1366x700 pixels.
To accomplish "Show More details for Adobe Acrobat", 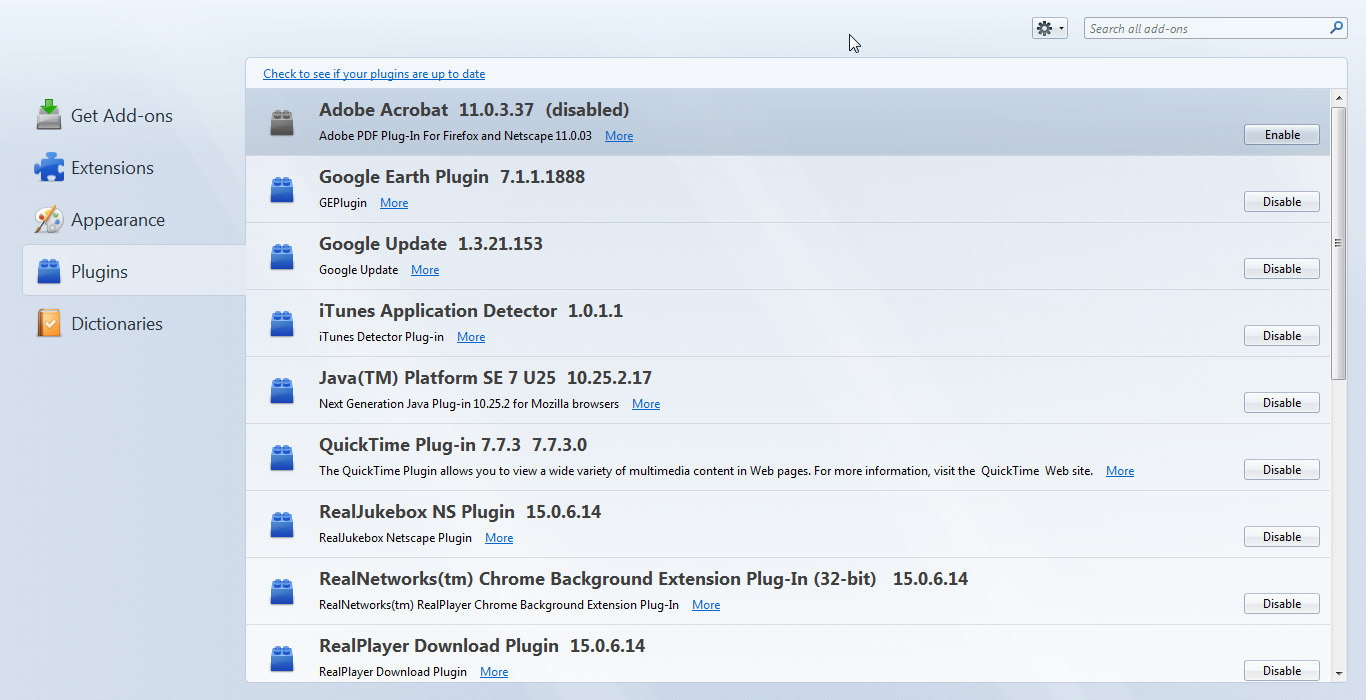I will click(619, 136).
